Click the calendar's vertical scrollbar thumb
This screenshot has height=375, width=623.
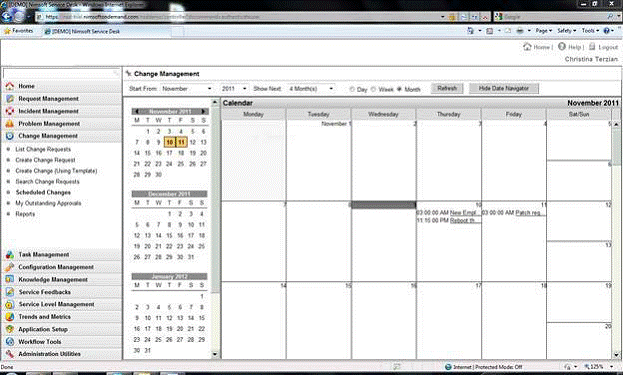[616, 146]
